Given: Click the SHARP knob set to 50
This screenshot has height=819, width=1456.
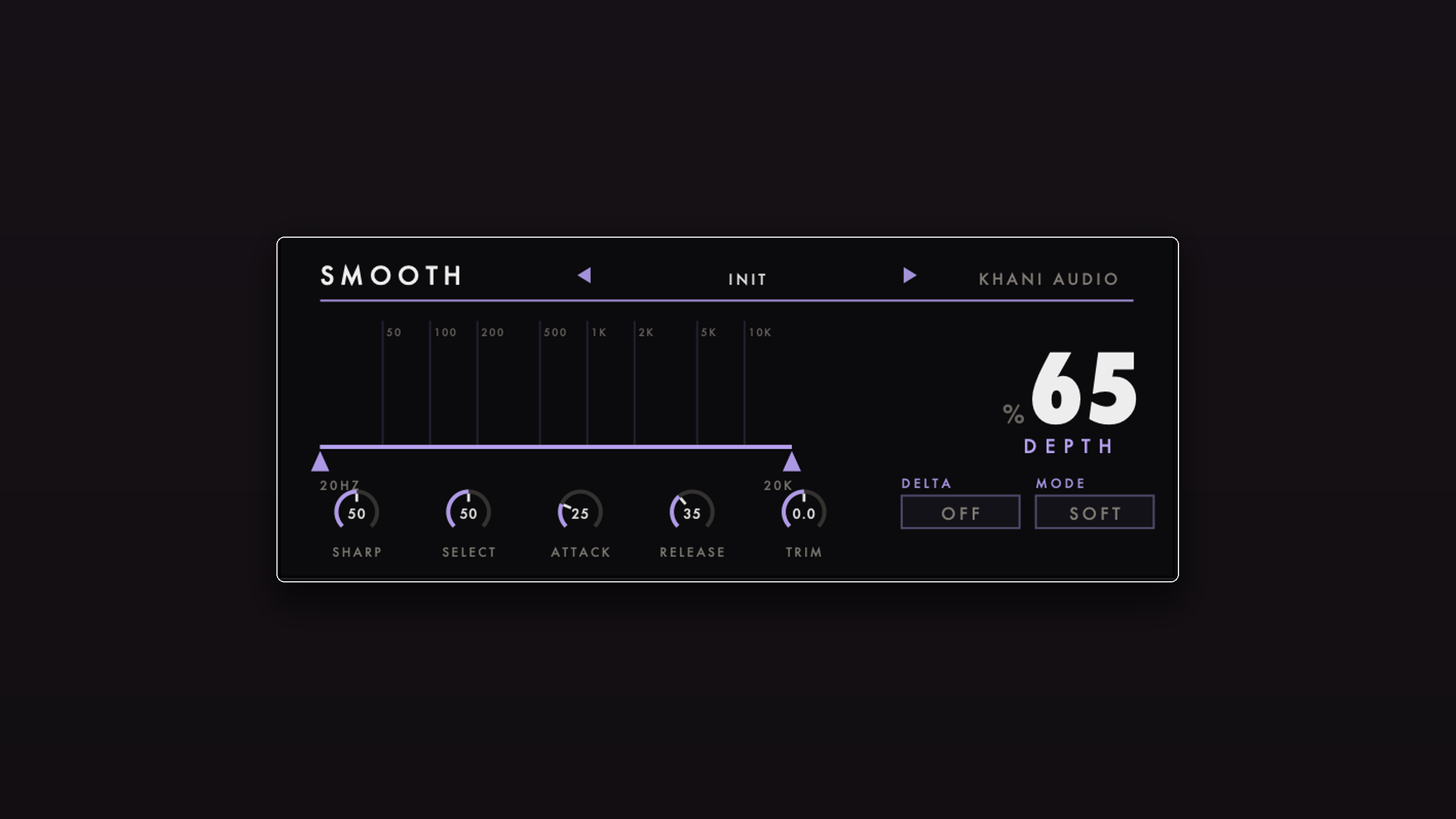Looking at the screenshot, I should pyautogui.click(x=357, y=511).
